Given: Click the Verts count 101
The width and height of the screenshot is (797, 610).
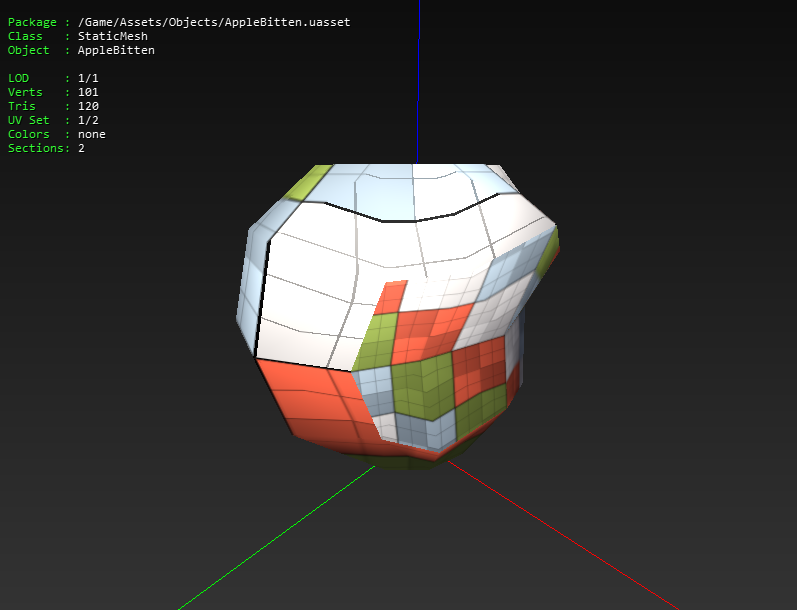Looking at the screenshot, I should pyautogui.click(x=88, y=92).
